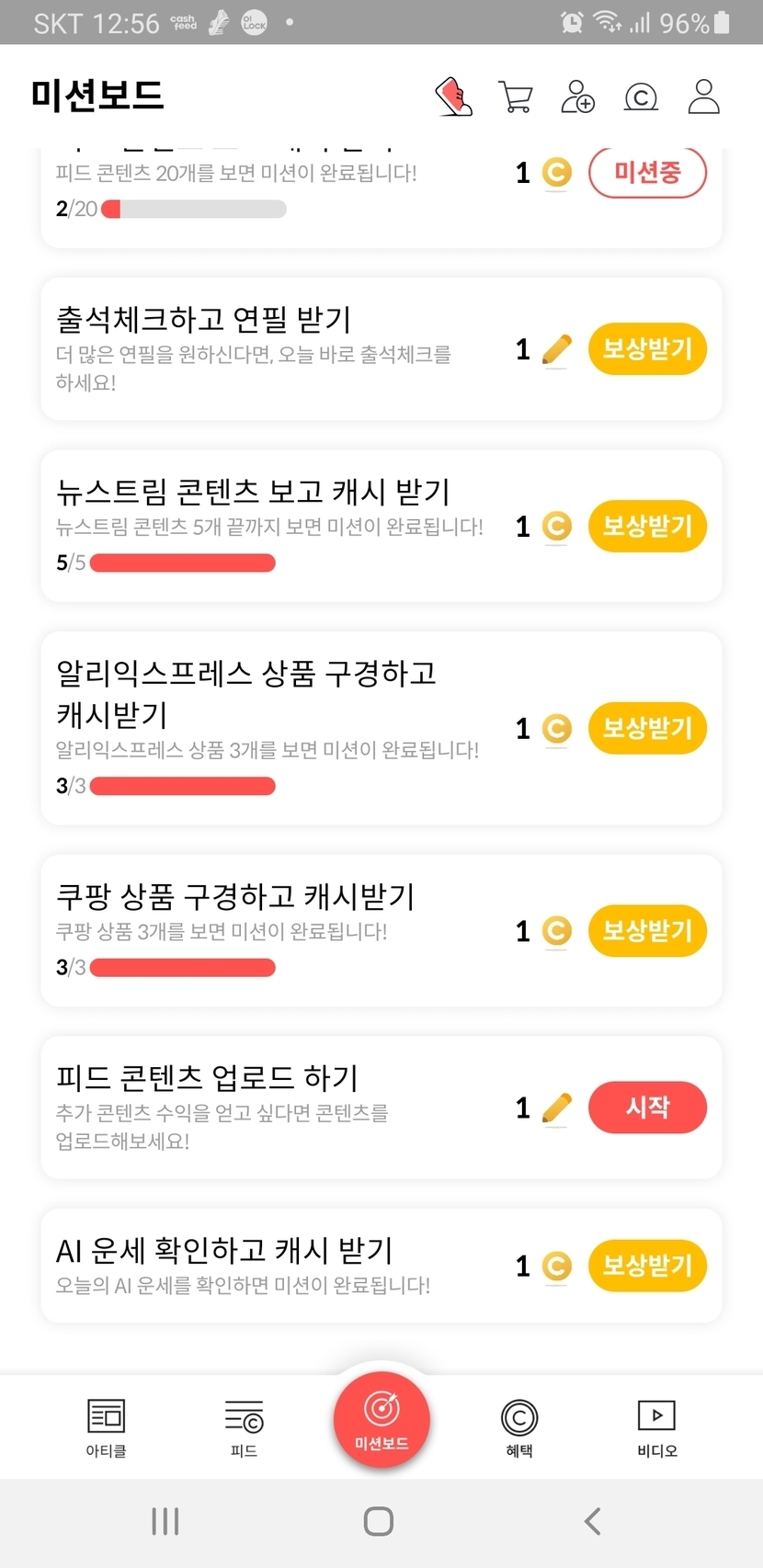Tap the red sneaker icon in header
This screenshot has width=763, height=1568.
tap(453, 97)
